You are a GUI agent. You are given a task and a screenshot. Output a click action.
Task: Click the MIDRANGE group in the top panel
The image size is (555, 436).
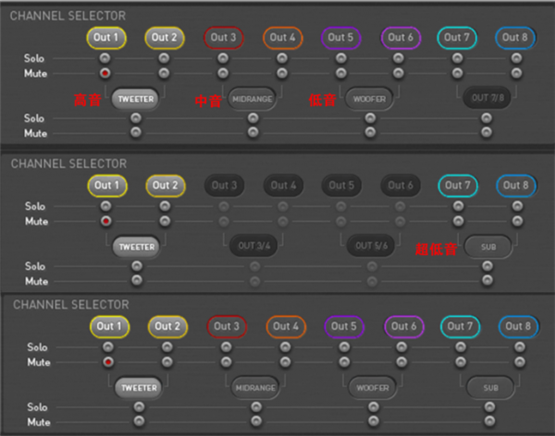click(252, 99)
